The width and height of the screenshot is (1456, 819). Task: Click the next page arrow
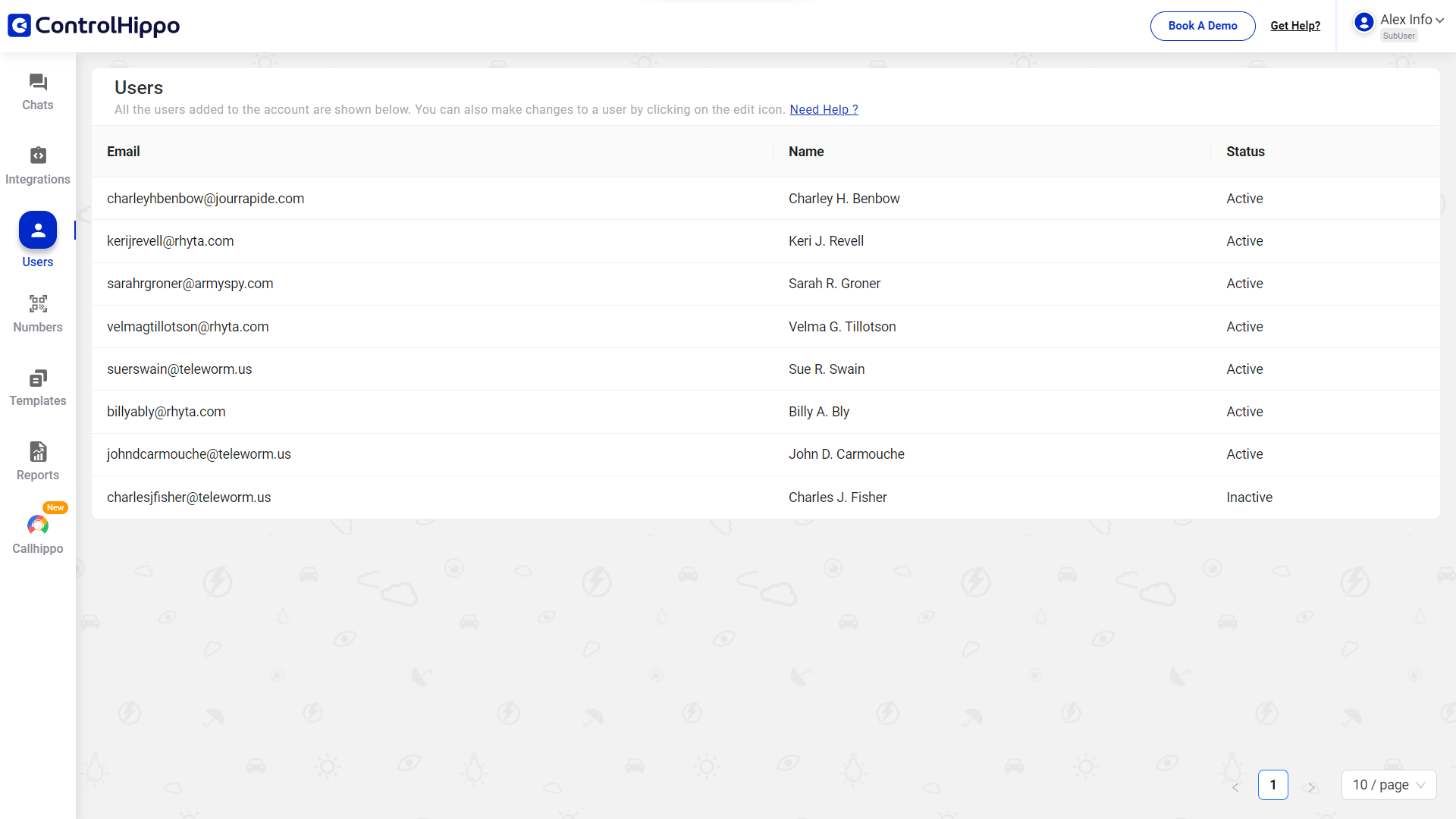[x=1311, y=786]
